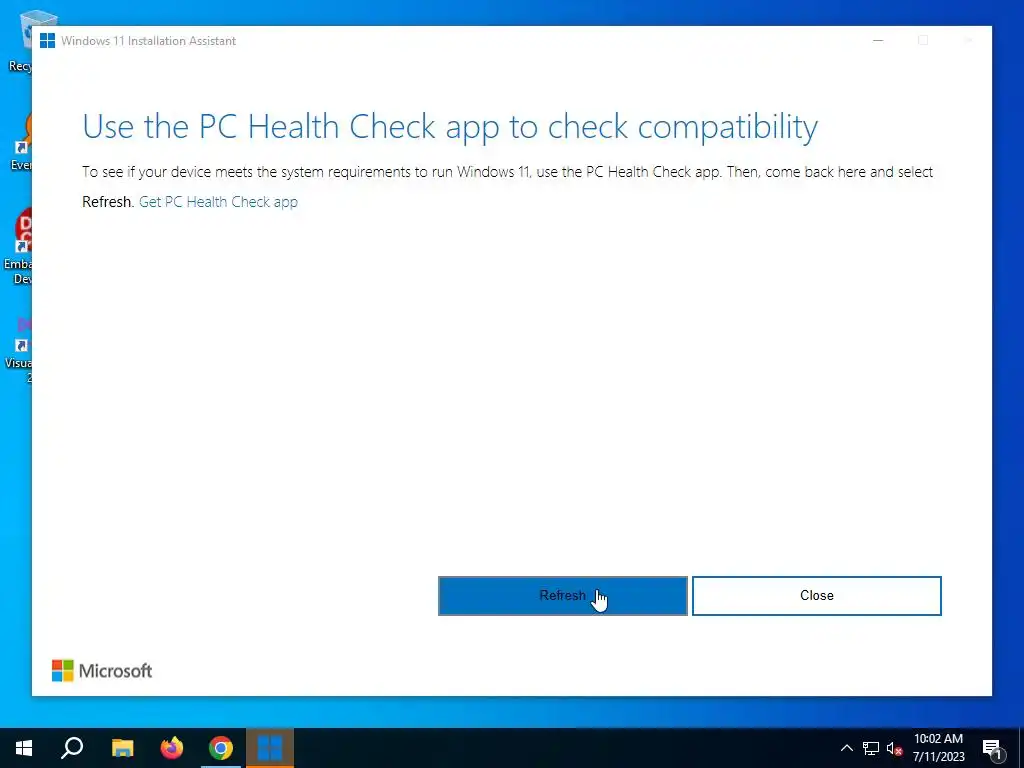Click the Recycle Bin desktop icon
Image resolution: width=1024 pixels, height=768 pixels.
point(21,40)
